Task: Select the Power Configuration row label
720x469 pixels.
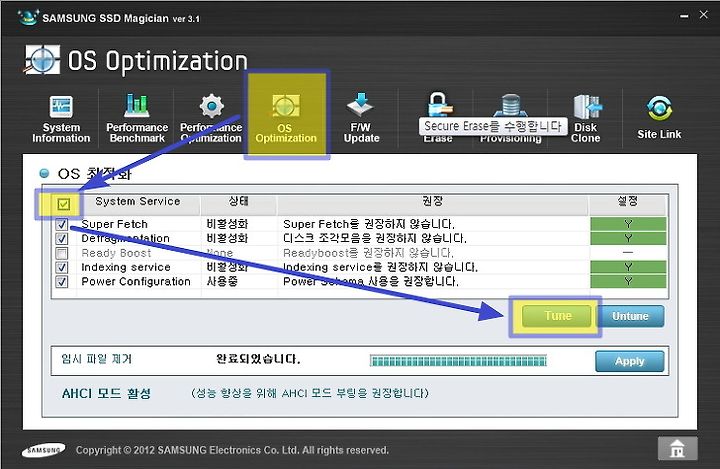Action: (136, 282)
